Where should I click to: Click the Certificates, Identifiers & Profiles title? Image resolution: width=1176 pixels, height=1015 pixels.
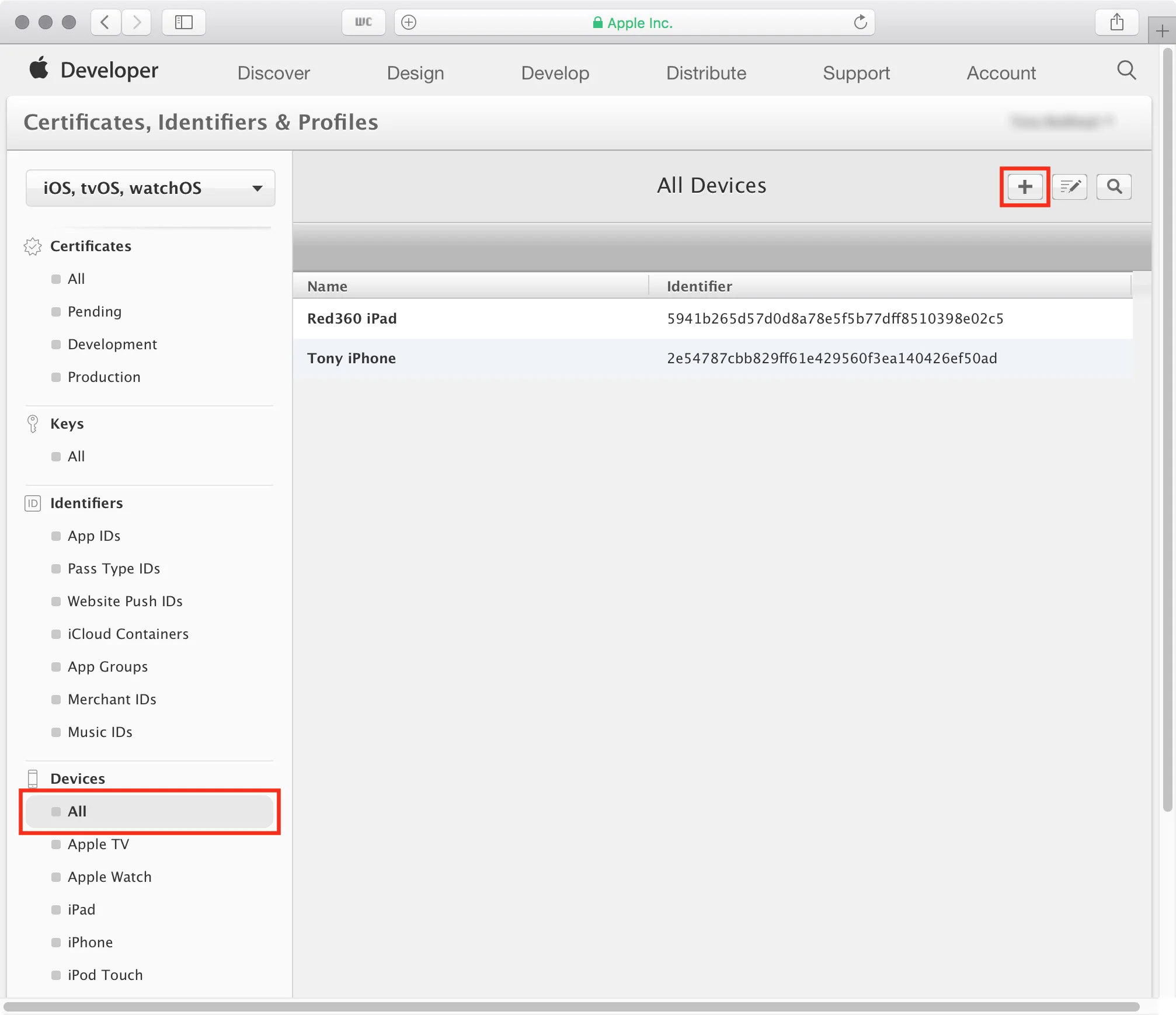(201, 122)
